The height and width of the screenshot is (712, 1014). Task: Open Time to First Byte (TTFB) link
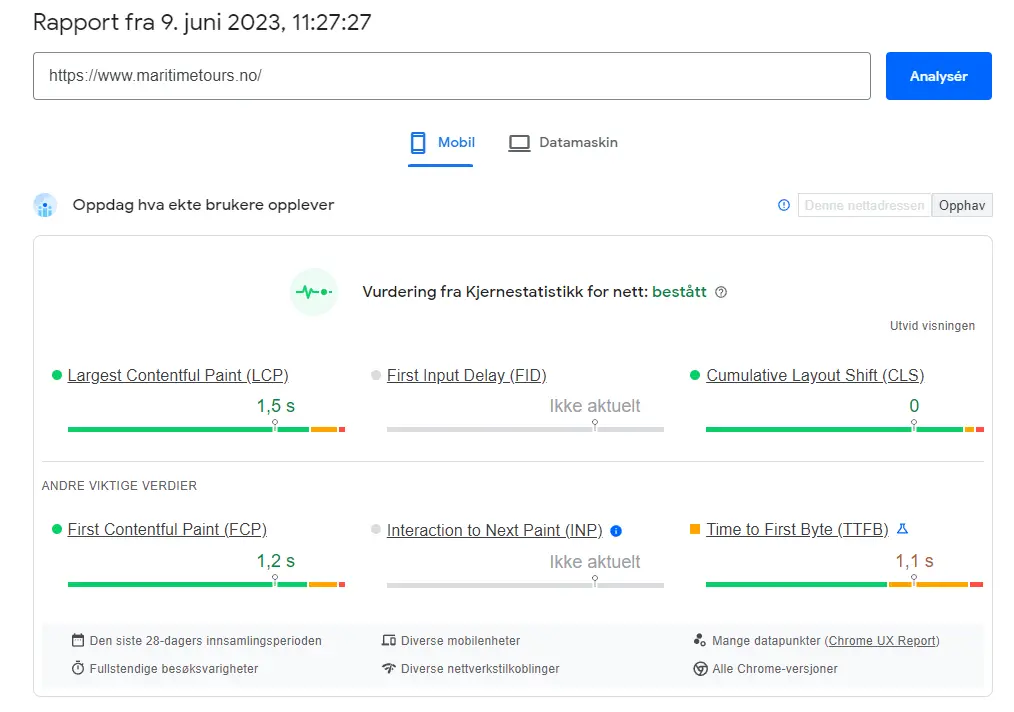(x=797, y=530)
